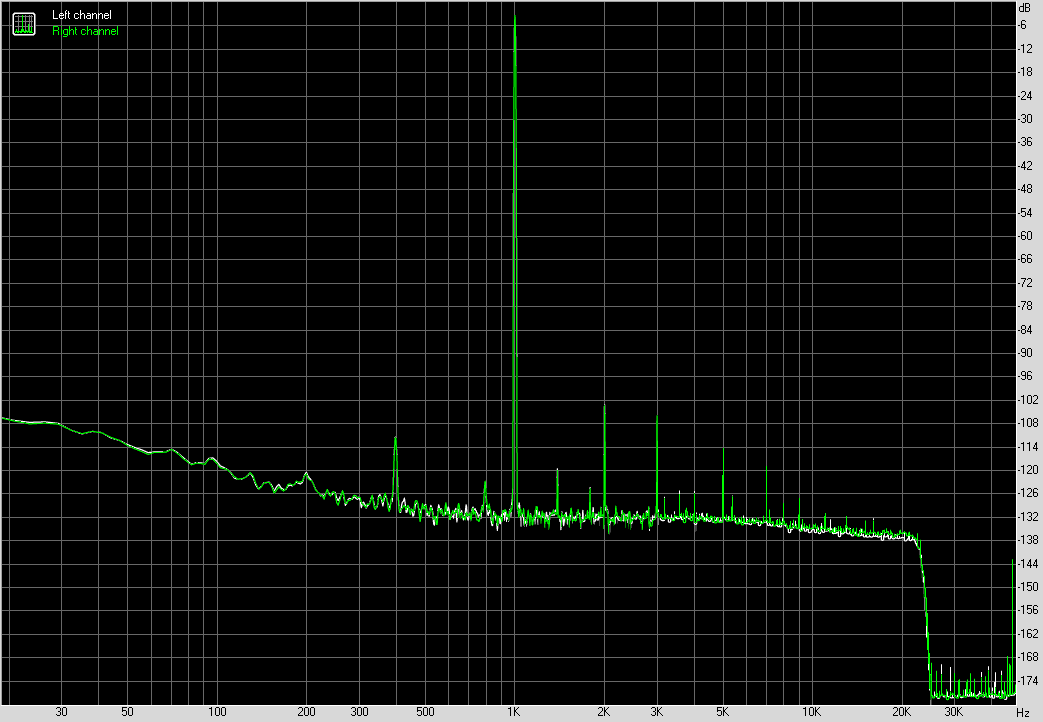This screenshot has width=1043, height=722.
Task: Click the "-132" dB scale label
Action: pos(1028,517)
